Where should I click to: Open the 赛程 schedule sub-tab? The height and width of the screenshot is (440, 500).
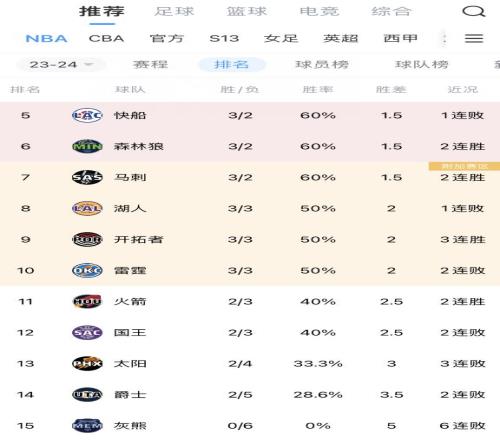click(x=150, y=64)
